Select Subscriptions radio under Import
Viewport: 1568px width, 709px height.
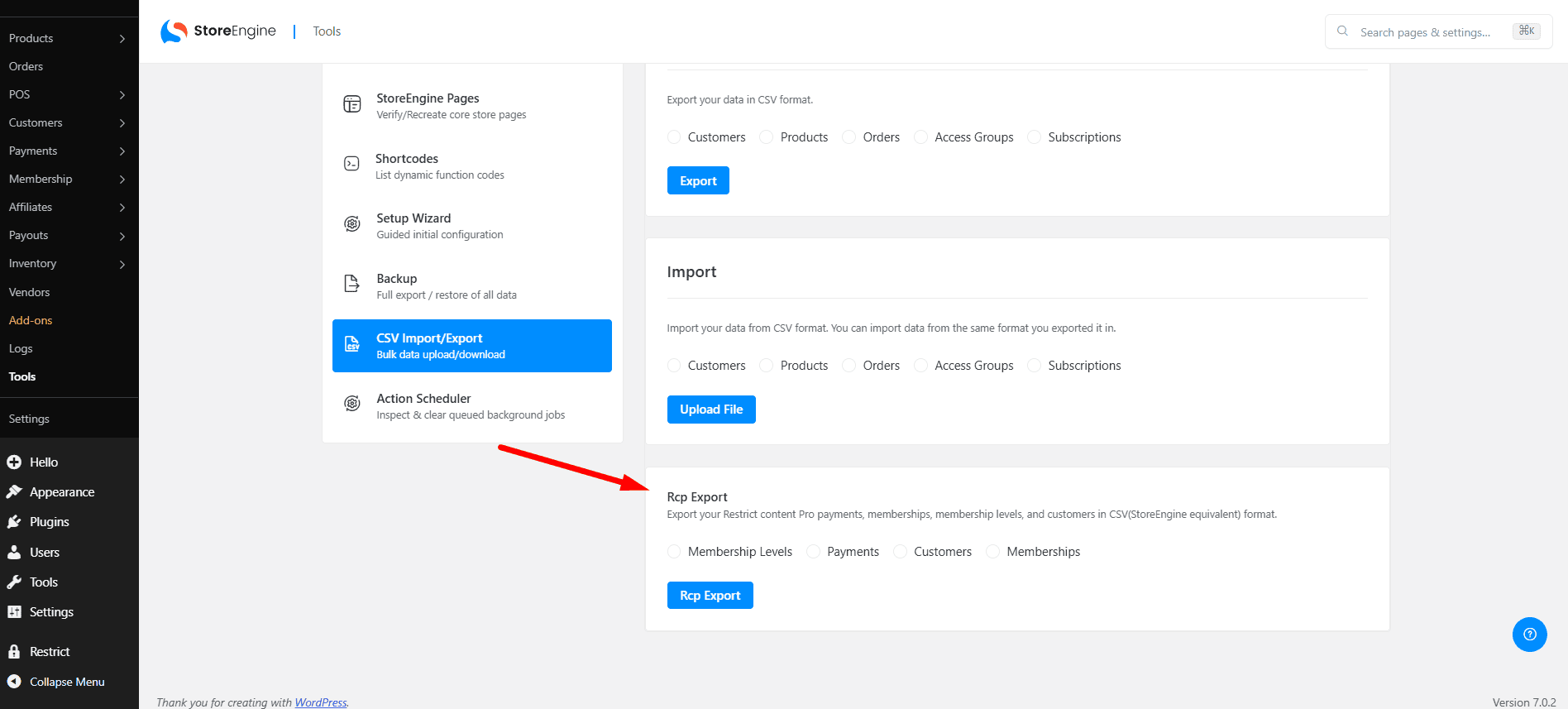tap(1034, 366)
